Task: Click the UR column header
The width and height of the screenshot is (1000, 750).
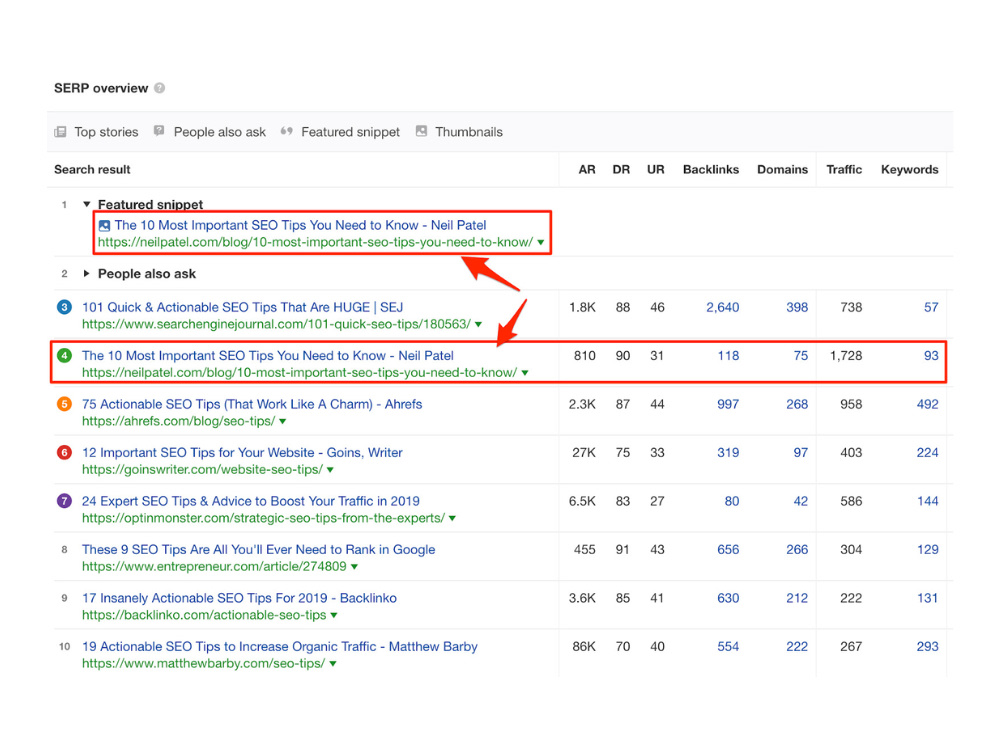Action: 656,170
